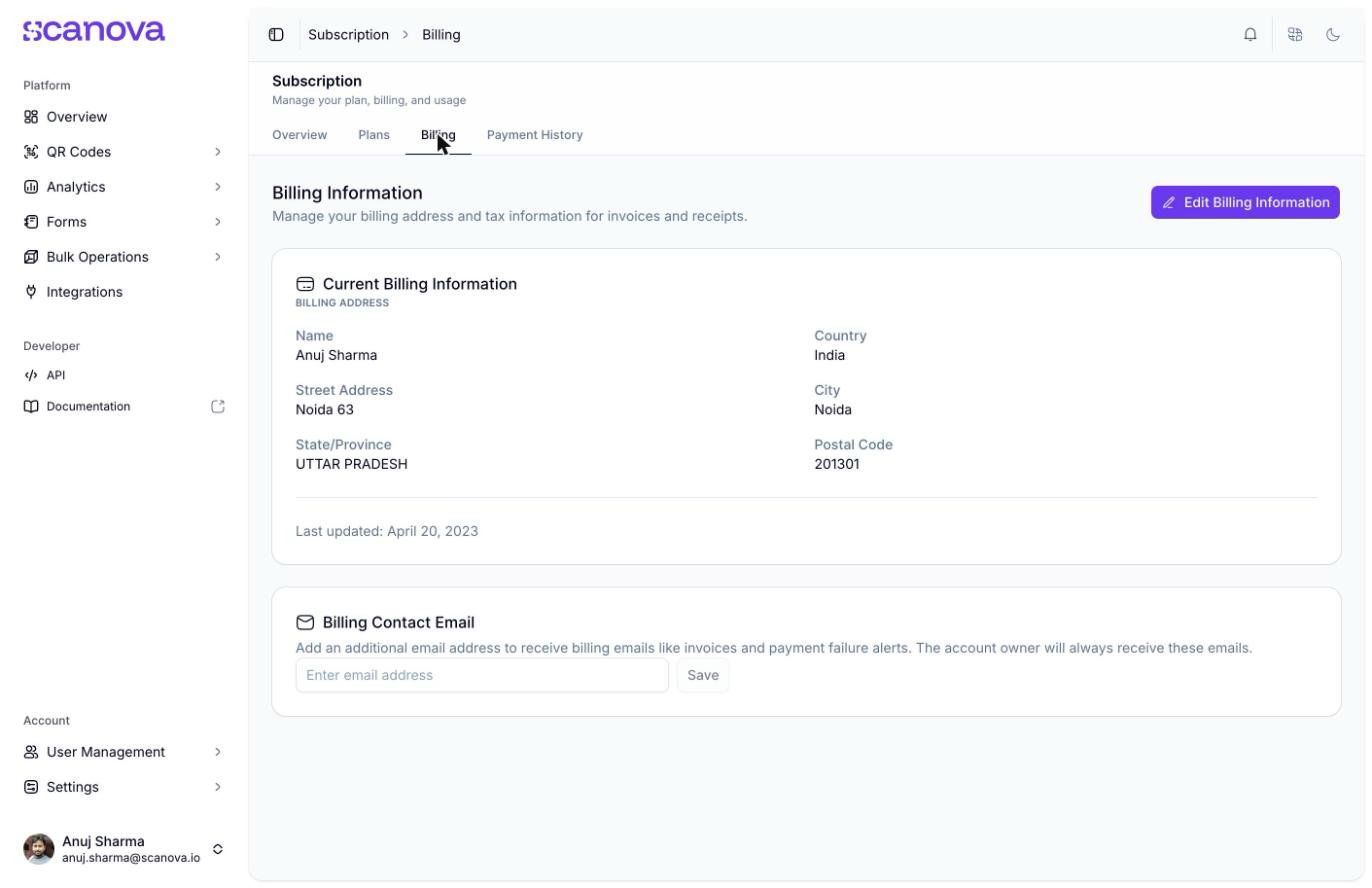The image size is (1372, 888).
Task: Click the user avatar photo
Action: point(39,849)
